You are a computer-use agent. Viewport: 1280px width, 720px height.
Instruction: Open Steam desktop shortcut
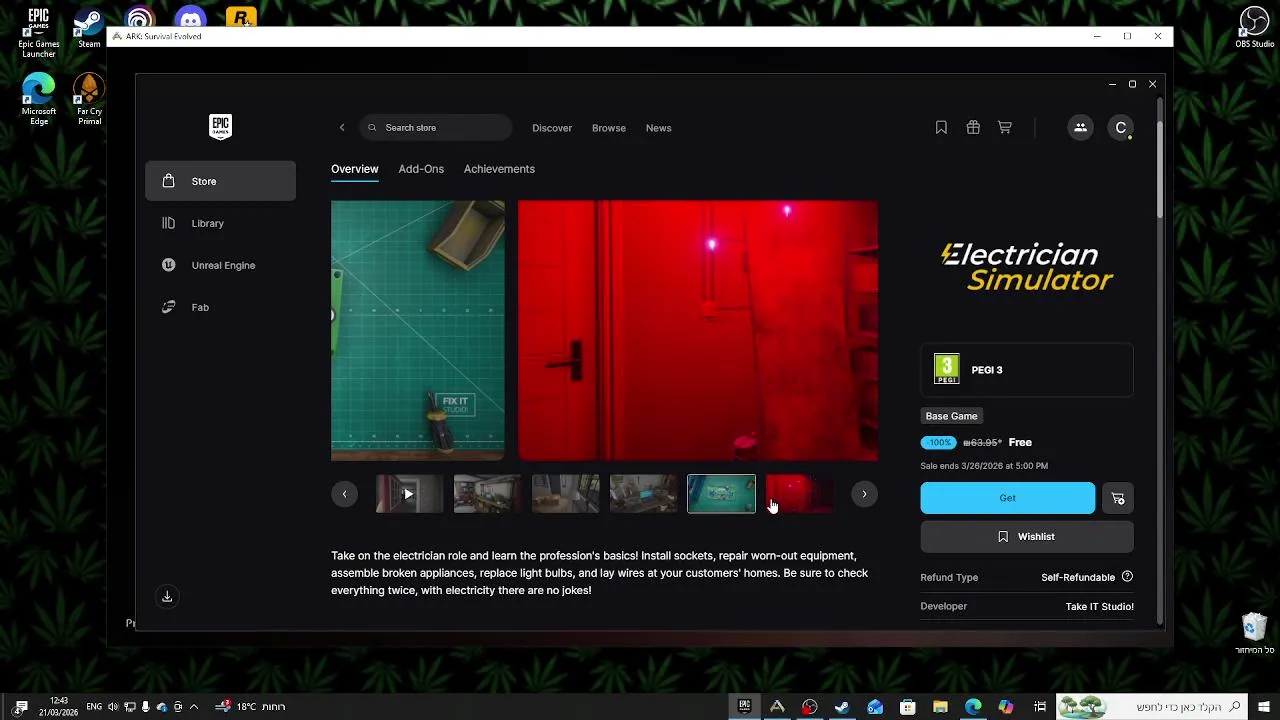coord(89,28)
